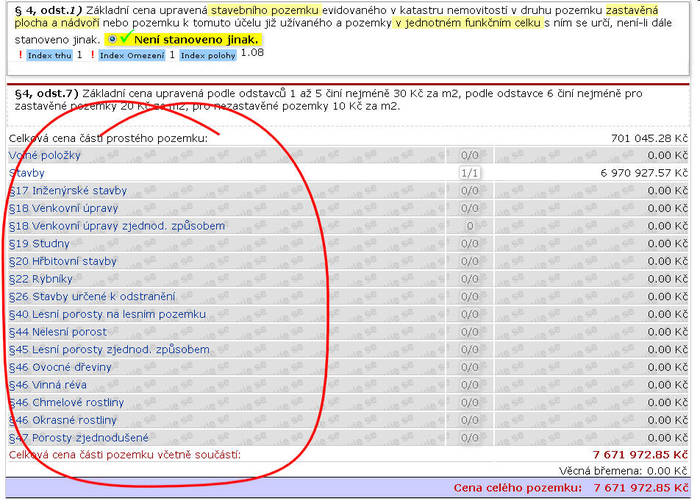Open §19 Studny section
The height and width of the screenshot is (504, 700).
point(39,243)
